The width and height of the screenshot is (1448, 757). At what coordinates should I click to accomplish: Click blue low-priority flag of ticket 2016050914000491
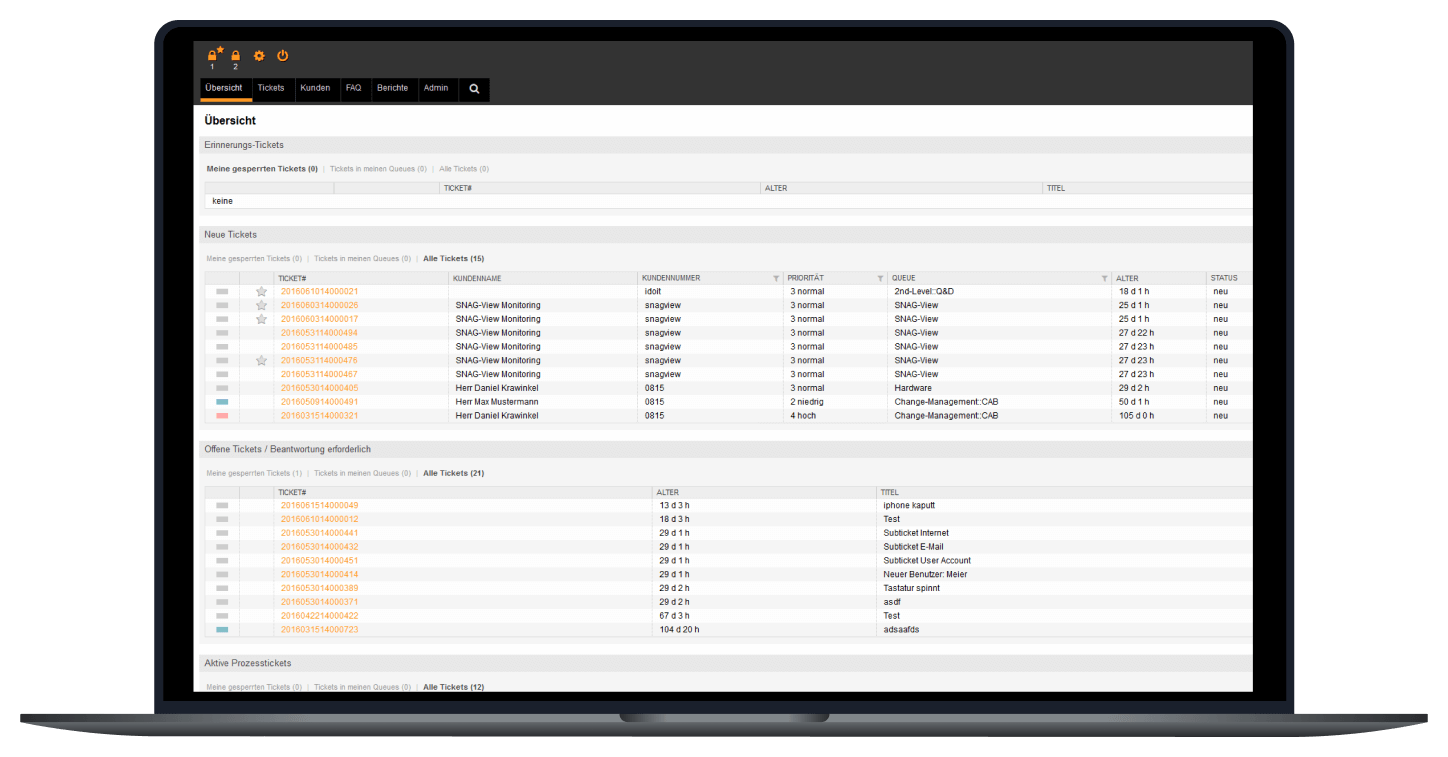[222, 402]
